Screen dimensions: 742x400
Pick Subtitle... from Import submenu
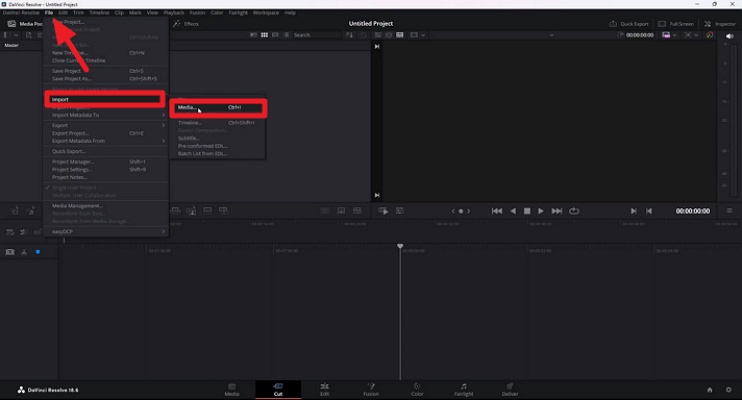pos(218,138)
